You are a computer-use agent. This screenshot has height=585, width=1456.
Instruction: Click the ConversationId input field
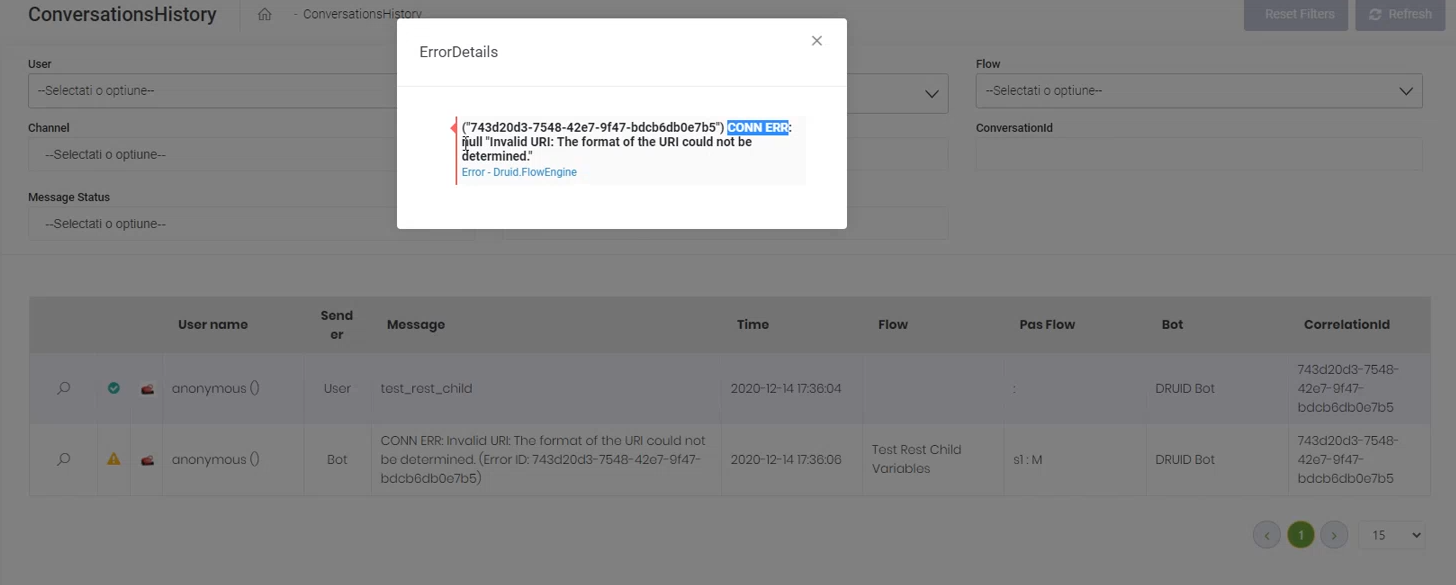click(x=1199, y=155)
